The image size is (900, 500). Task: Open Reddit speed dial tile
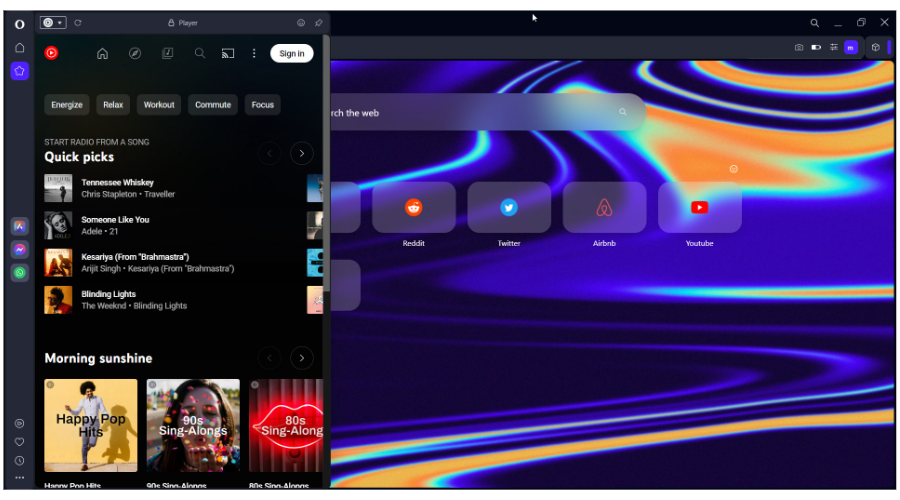414,208
